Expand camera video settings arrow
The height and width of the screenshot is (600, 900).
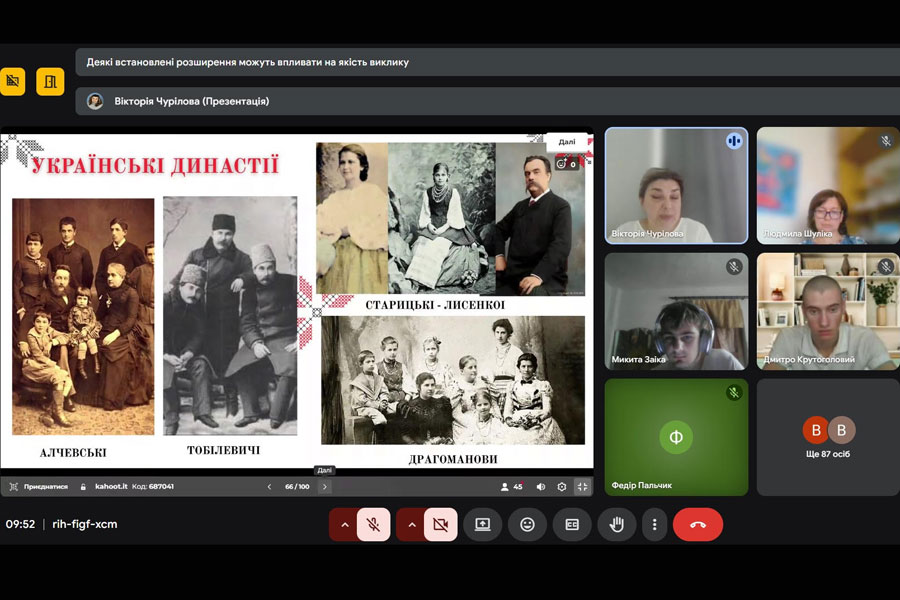pyautogui.click(x=411, y=524)
